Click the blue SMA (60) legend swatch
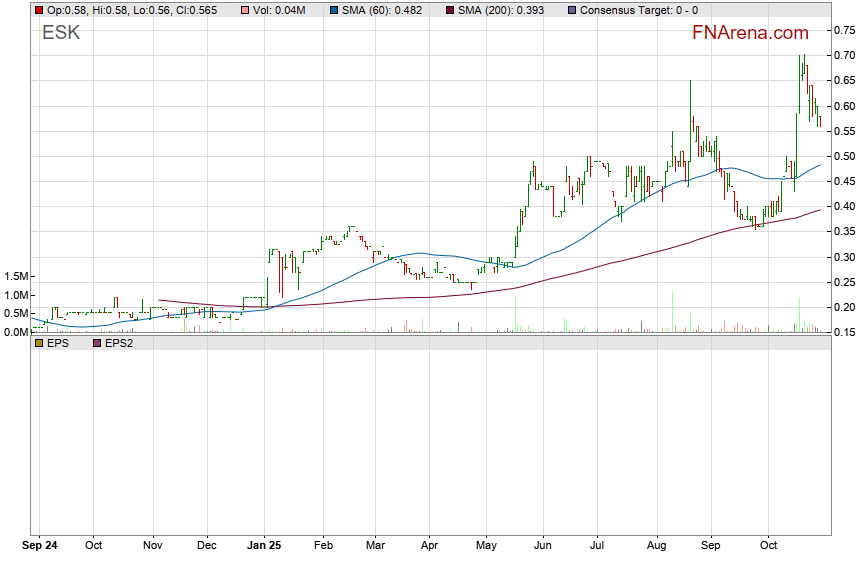Image resolution: width=859 pixels, height=566 pixels. [x=333, y=10]
